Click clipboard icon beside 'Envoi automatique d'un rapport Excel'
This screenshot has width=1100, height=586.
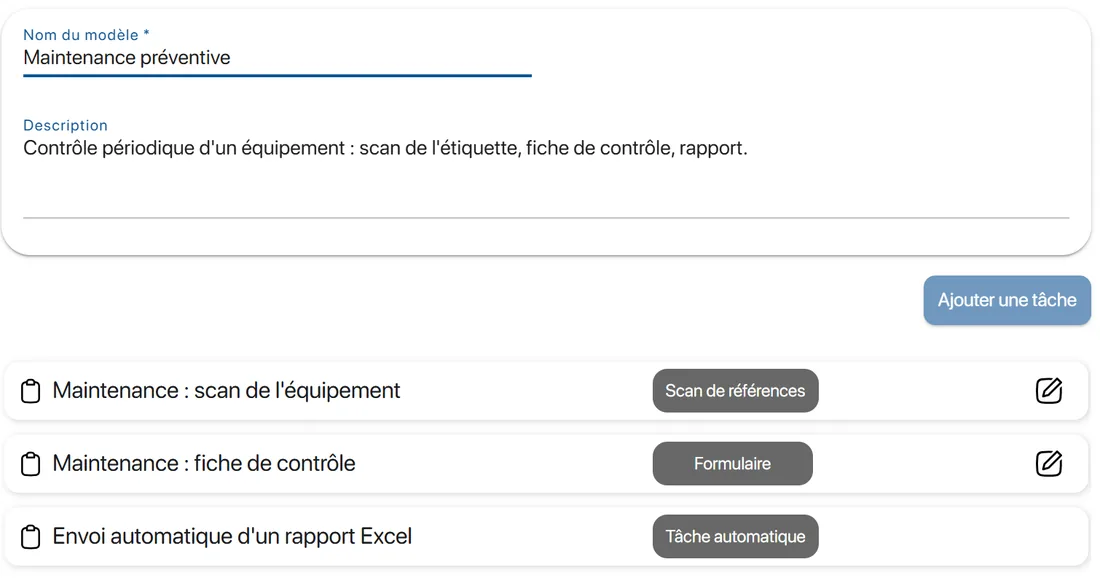coord(30,537)
